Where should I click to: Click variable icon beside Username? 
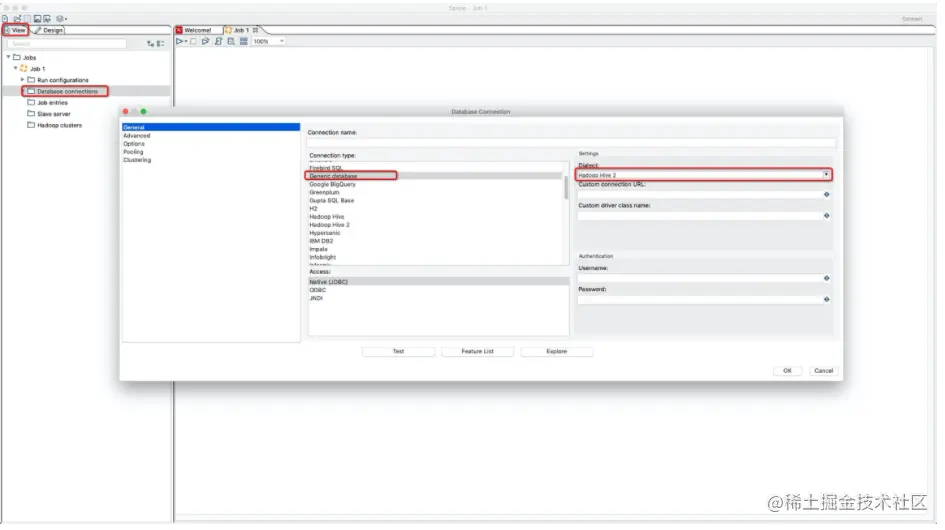826,278
